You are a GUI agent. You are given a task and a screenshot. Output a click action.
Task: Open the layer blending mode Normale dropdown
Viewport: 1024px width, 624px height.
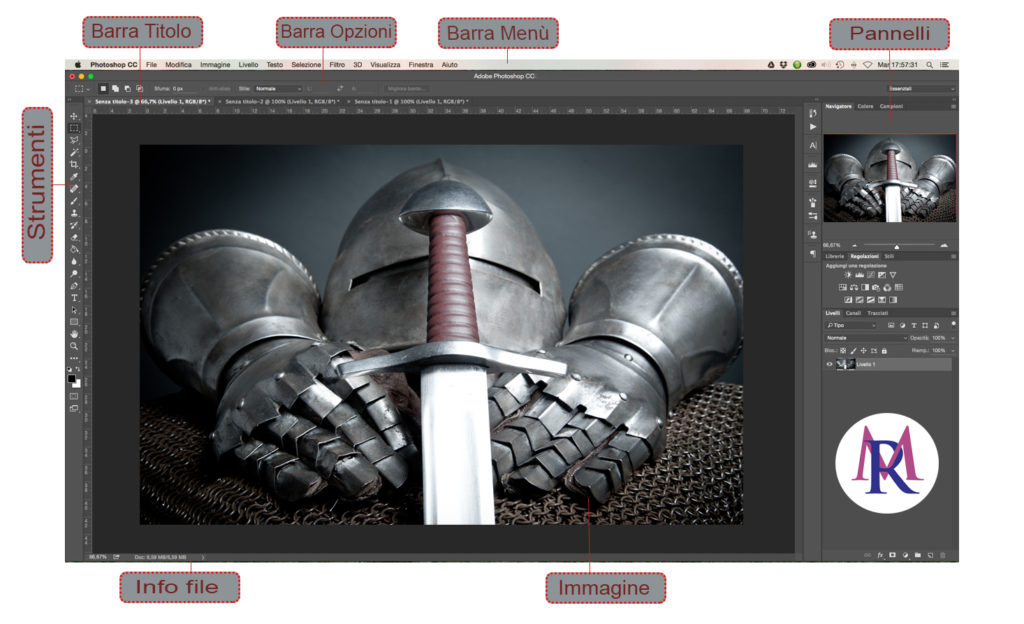click(866, 338)
